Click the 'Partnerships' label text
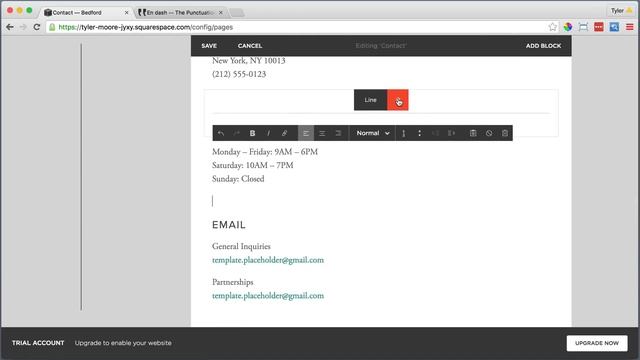 pos(233,282)
